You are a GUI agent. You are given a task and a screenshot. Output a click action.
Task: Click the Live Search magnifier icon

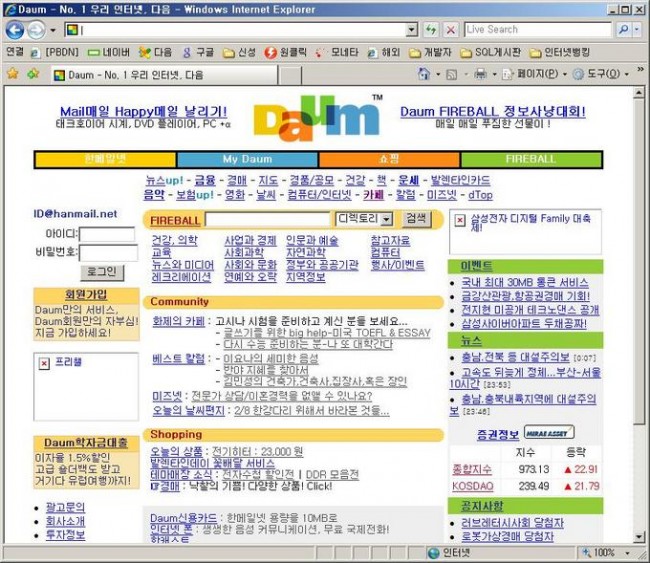(623, 29)
